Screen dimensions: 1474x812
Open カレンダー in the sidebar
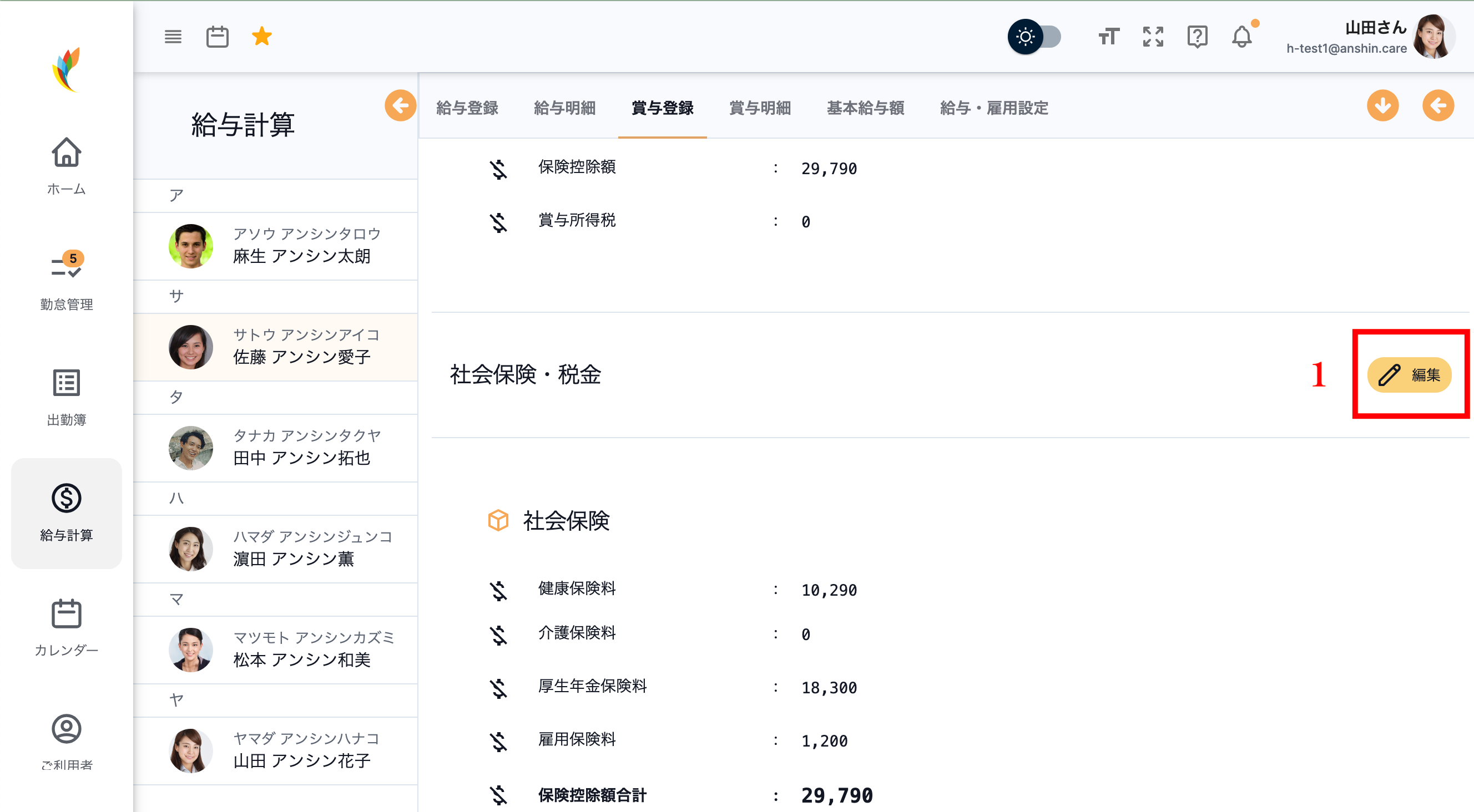67,627
